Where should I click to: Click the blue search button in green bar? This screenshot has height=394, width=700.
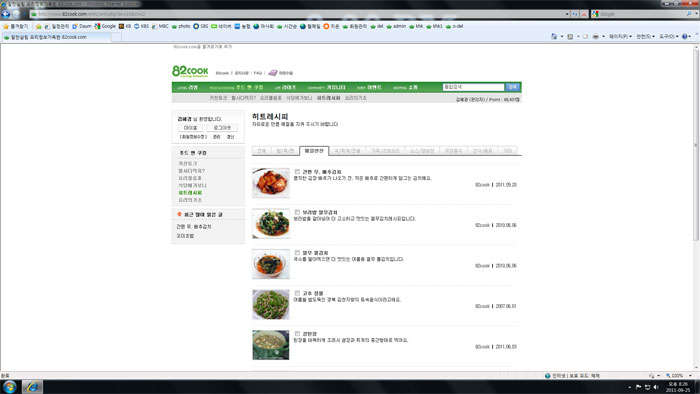512,87
